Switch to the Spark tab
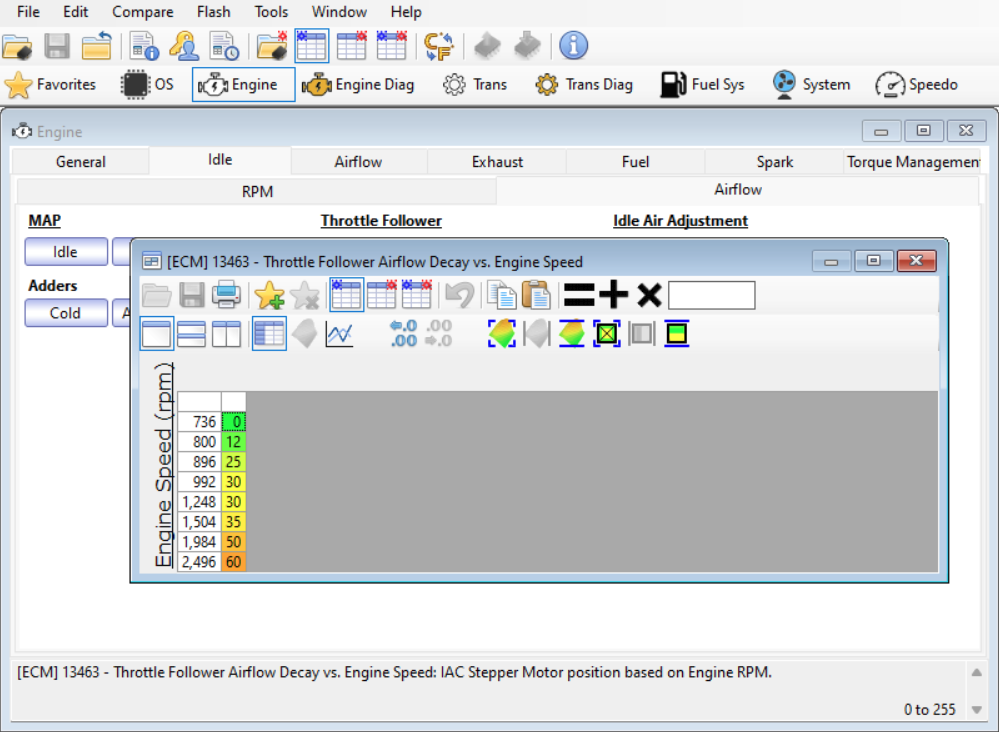 click(774, 162)
